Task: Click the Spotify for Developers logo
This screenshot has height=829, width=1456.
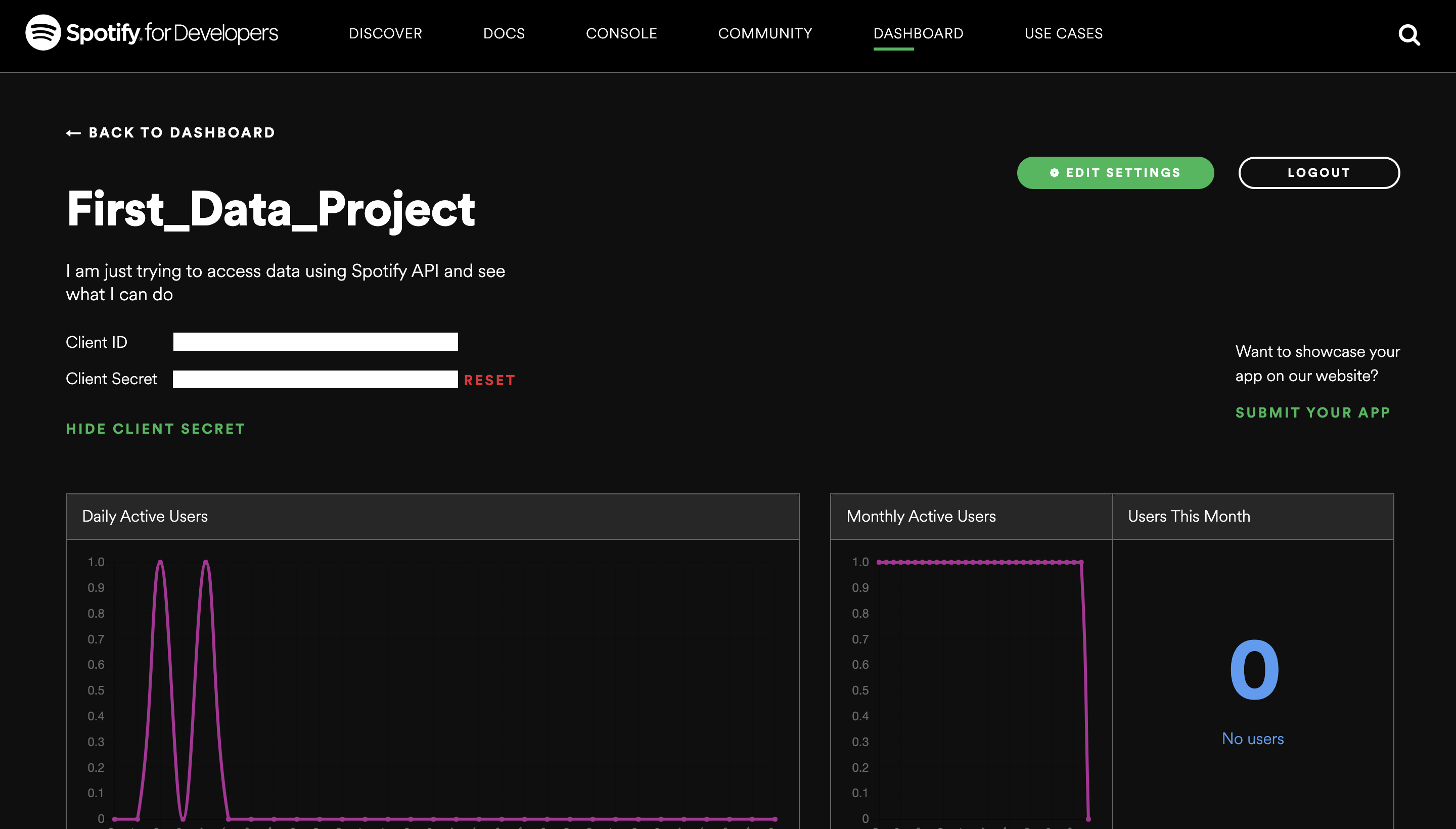Action: point(152,32)
